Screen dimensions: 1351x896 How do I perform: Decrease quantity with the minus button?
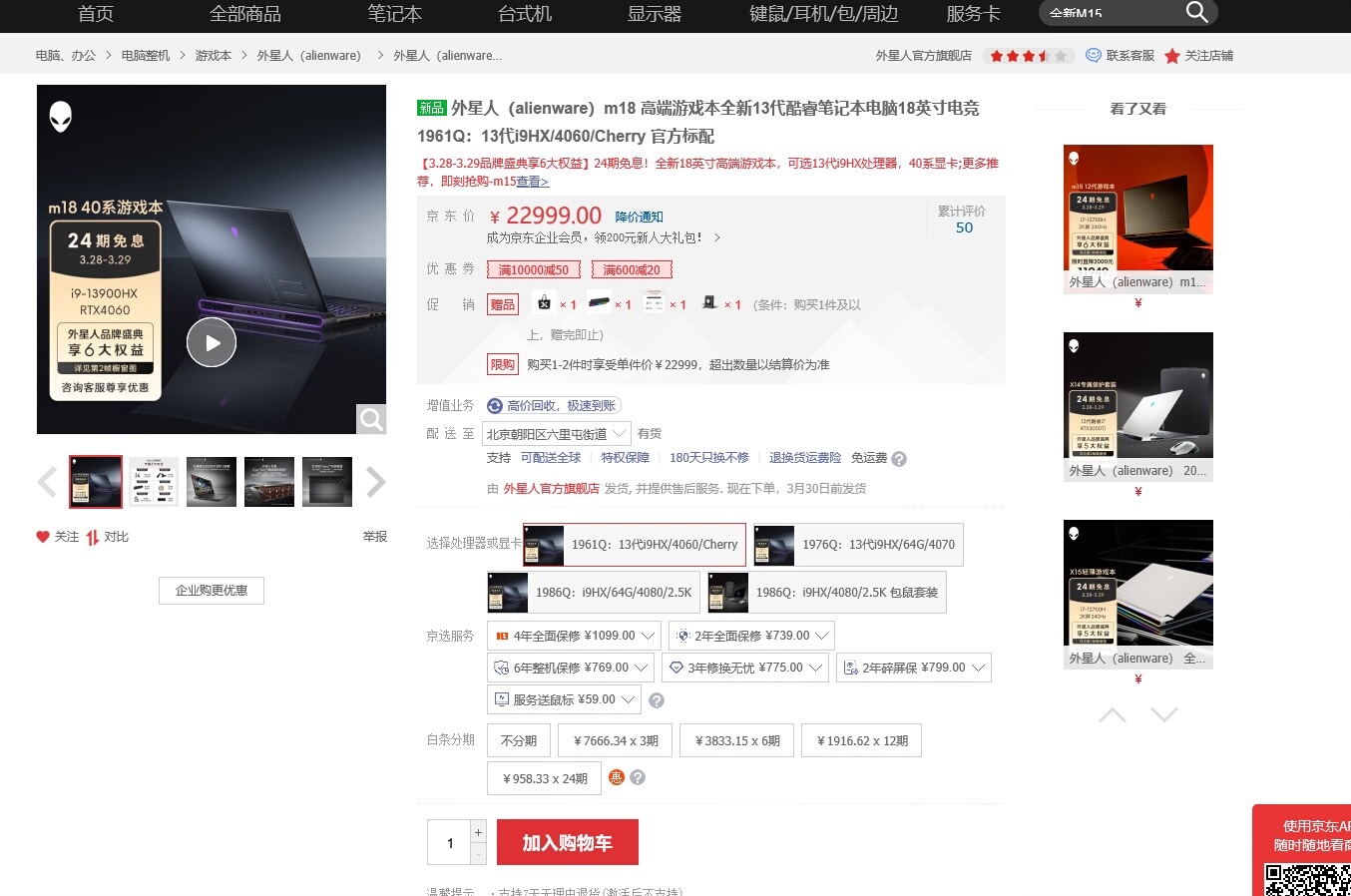click(x=479, y=854)
